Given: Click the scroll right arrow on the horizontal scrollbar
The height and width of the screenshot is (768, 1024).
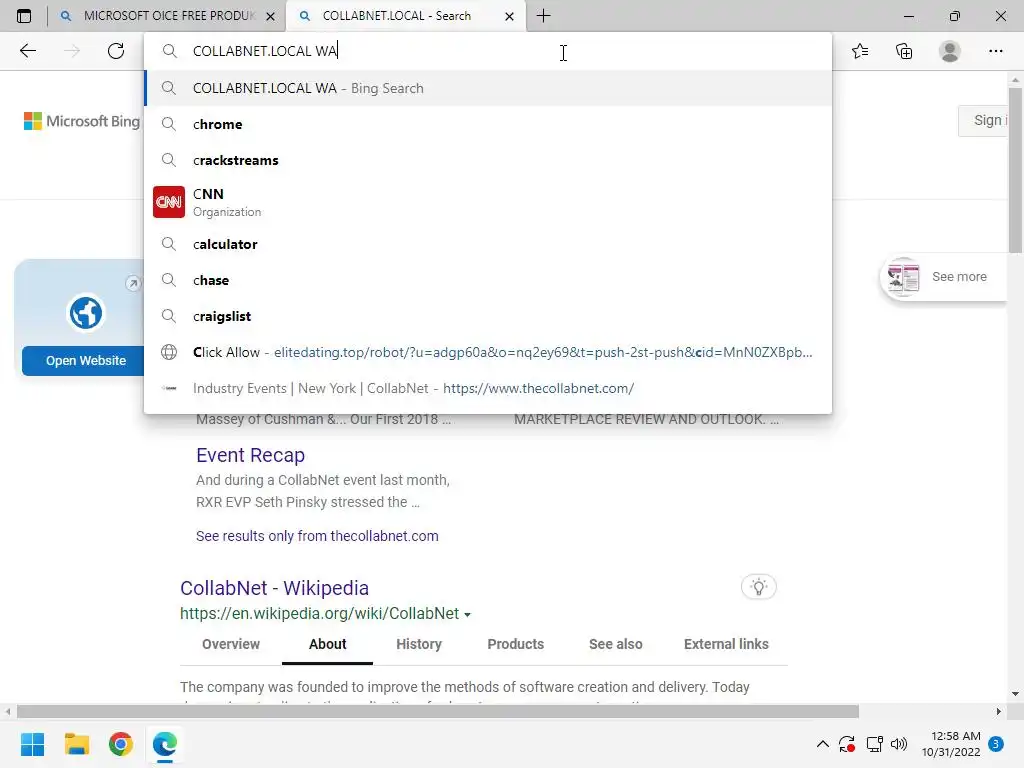Looking at the screenshot, I should 999,711.
